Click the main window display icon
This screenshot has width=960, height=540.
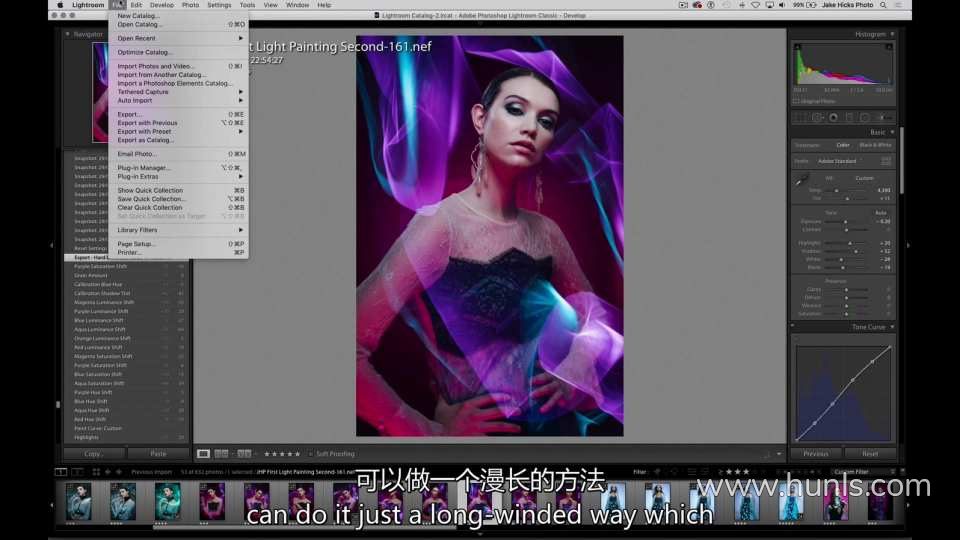click(61, 471)
